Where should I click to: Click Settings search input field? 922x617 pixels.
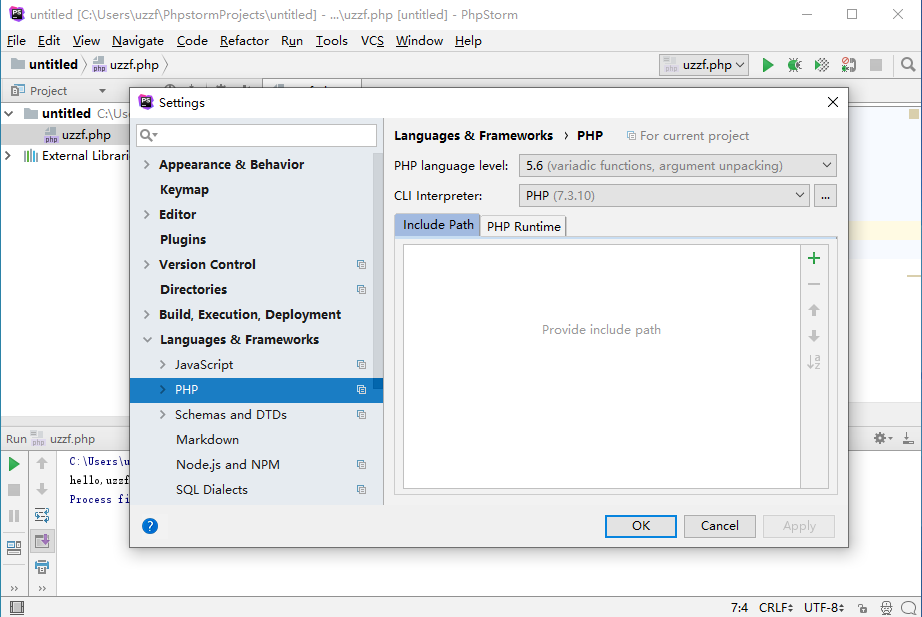tap(256, 135)
